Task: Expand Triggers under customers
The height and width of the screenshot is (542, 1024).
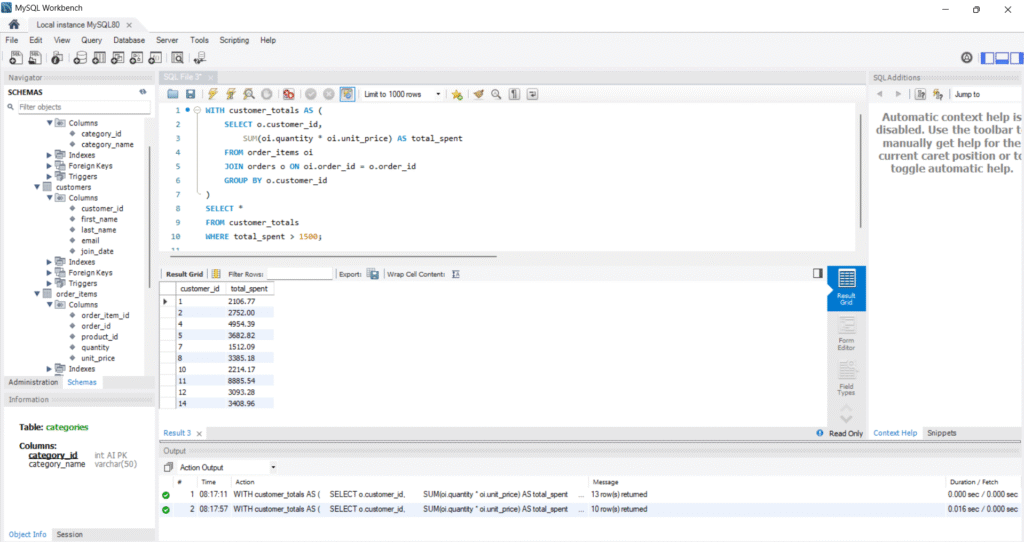Action: click(x=49, y=283)
